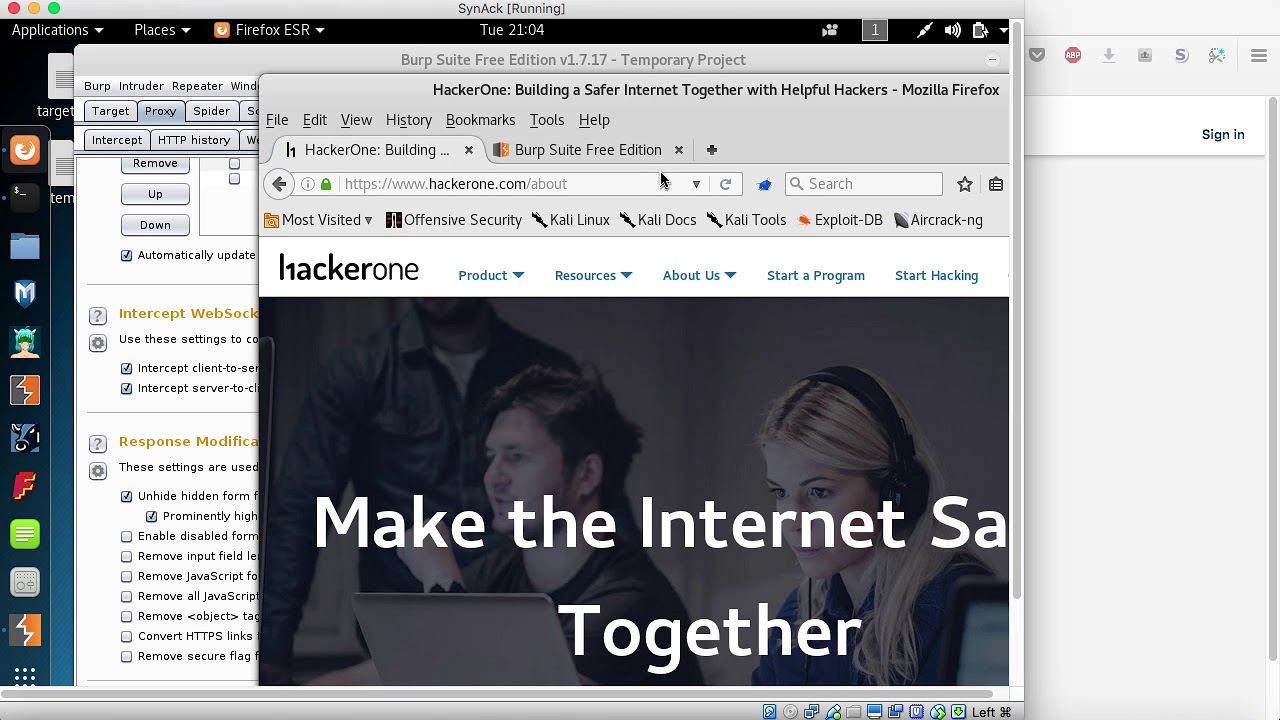Click the scissors screenshot extension icon
This screenshot has width=1280, height=720.
(x=1217, y=56)
